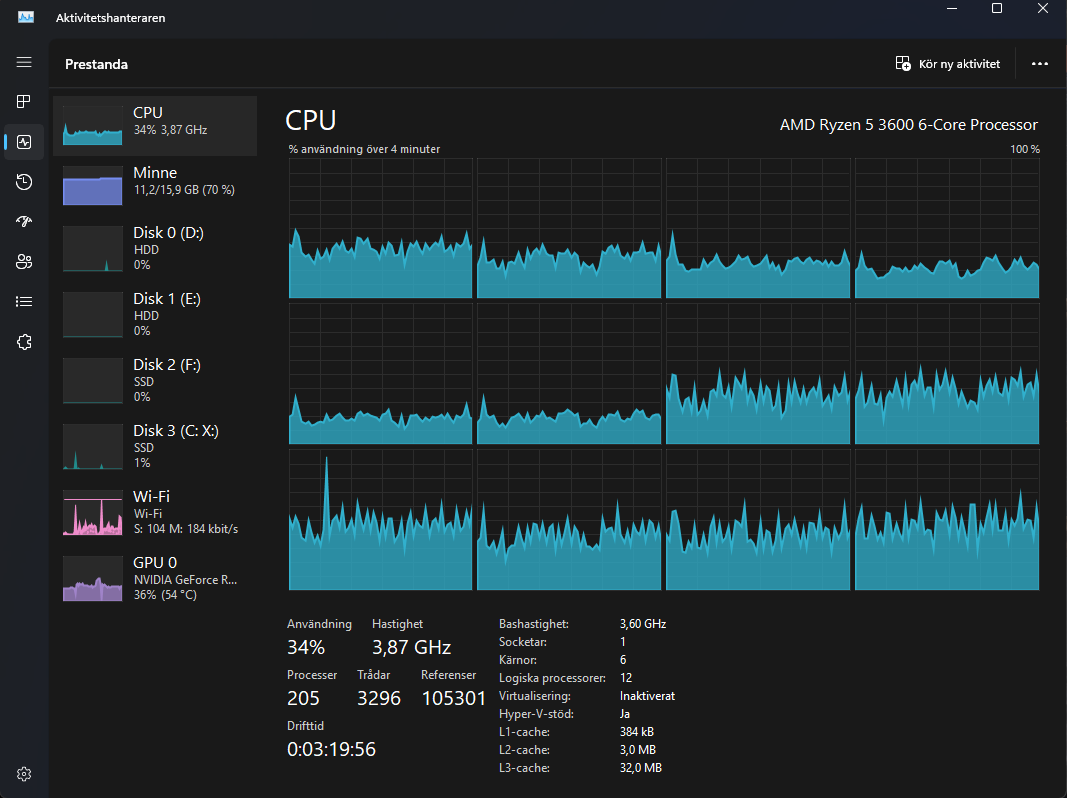Select GPU 0 NVIDIA GeForce item
Screen dimensions: 1067x798
155,578
